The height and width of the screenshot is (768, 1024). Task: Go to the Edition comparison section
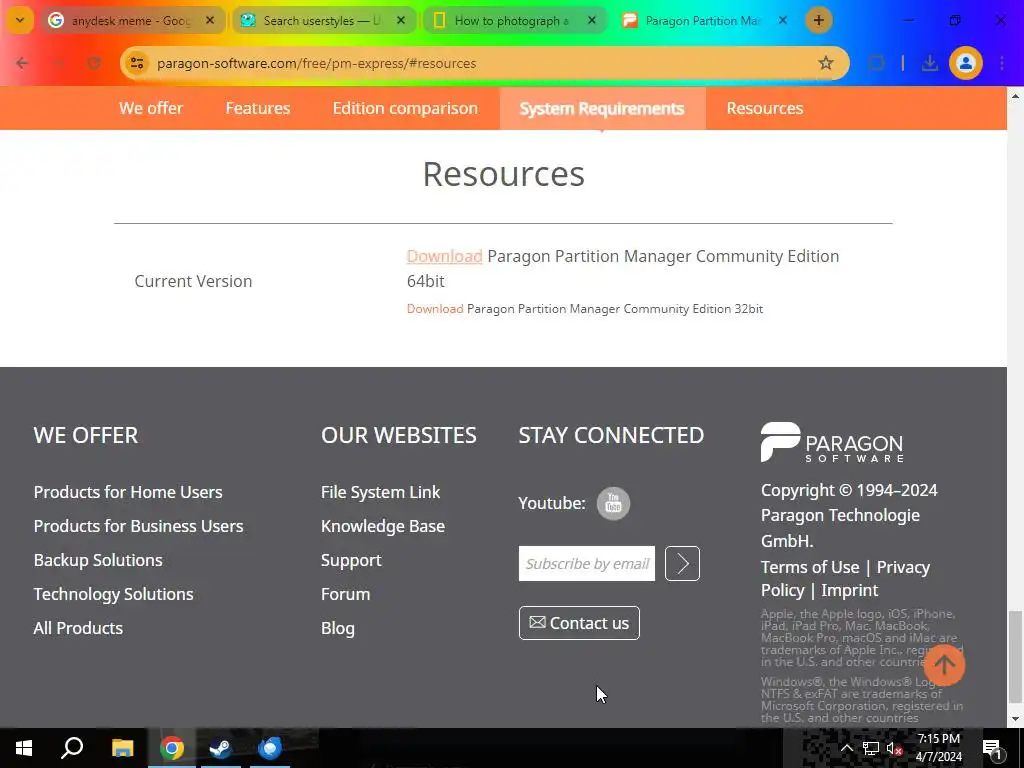[x=405, y=108]
